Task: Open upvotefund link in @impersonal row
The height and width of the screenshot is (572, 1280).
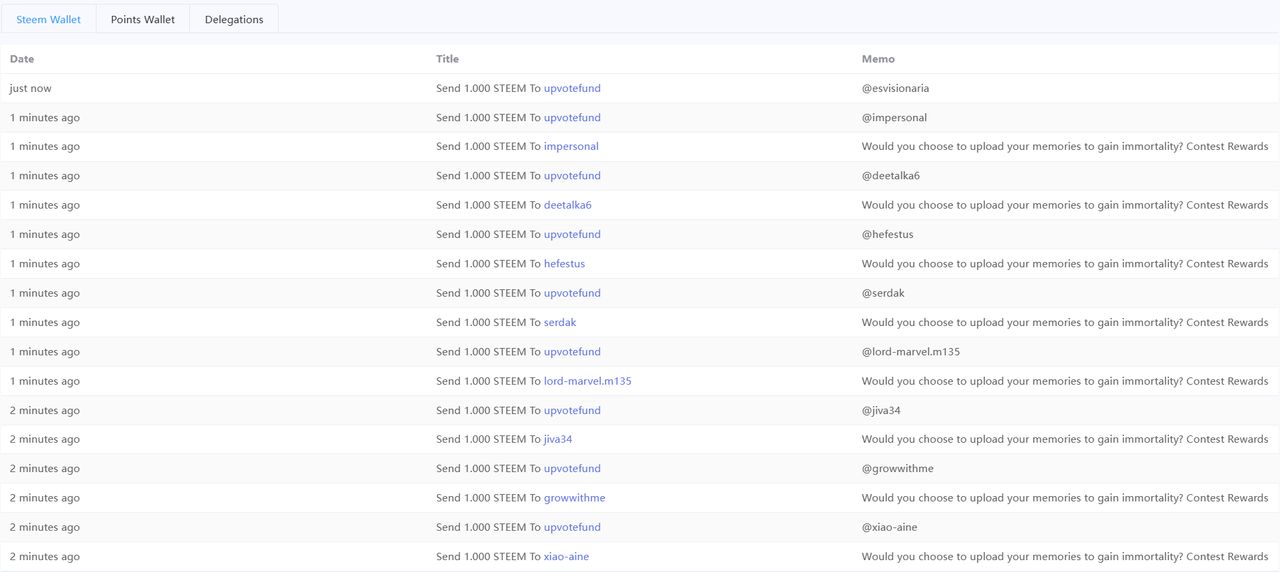Action: 572,117
